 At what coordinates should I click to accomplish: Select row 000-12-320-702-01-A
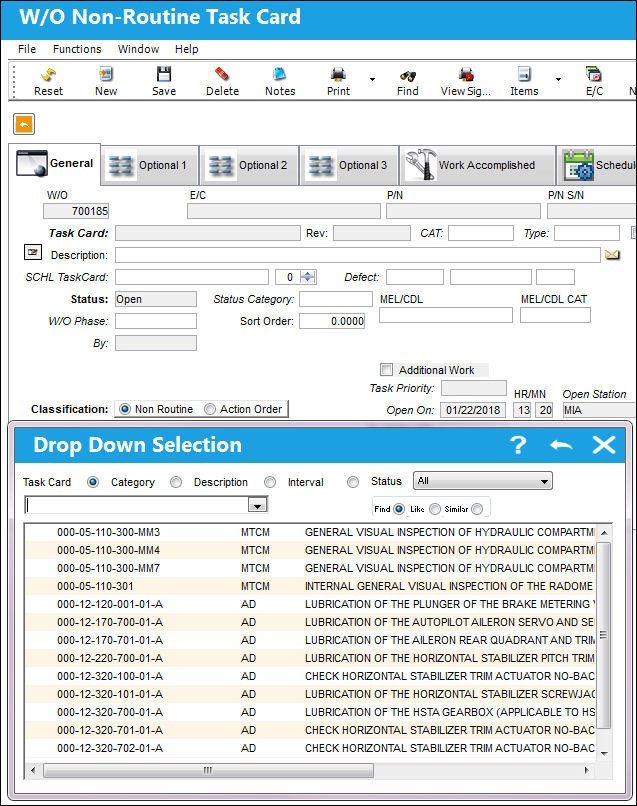pyautogui.click(x=311, y=748)
